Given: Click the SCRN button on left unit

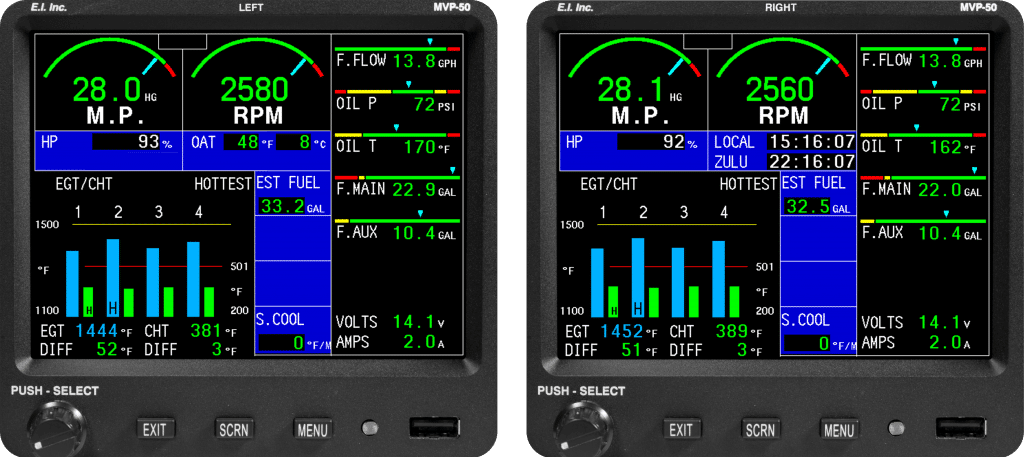Looking at the screenshot, I should click(234, 430).
